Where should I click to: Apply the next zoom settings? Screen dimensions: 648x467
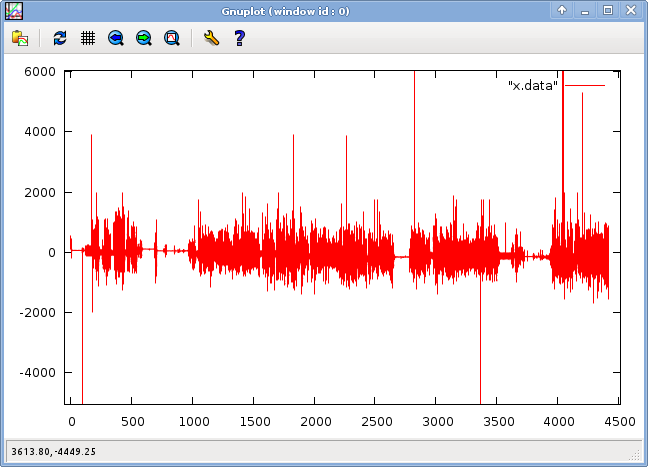pyautogui.click(x=144, y=38)
